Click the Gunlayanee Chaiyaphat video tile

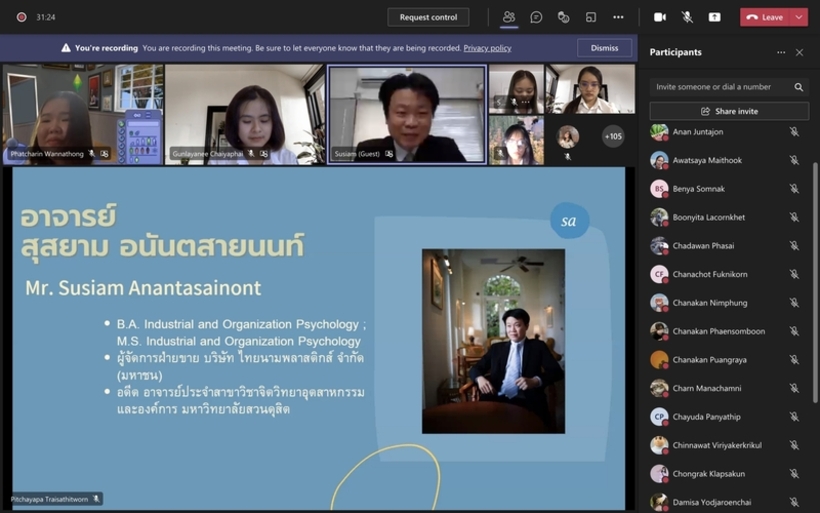coord(245,115)
